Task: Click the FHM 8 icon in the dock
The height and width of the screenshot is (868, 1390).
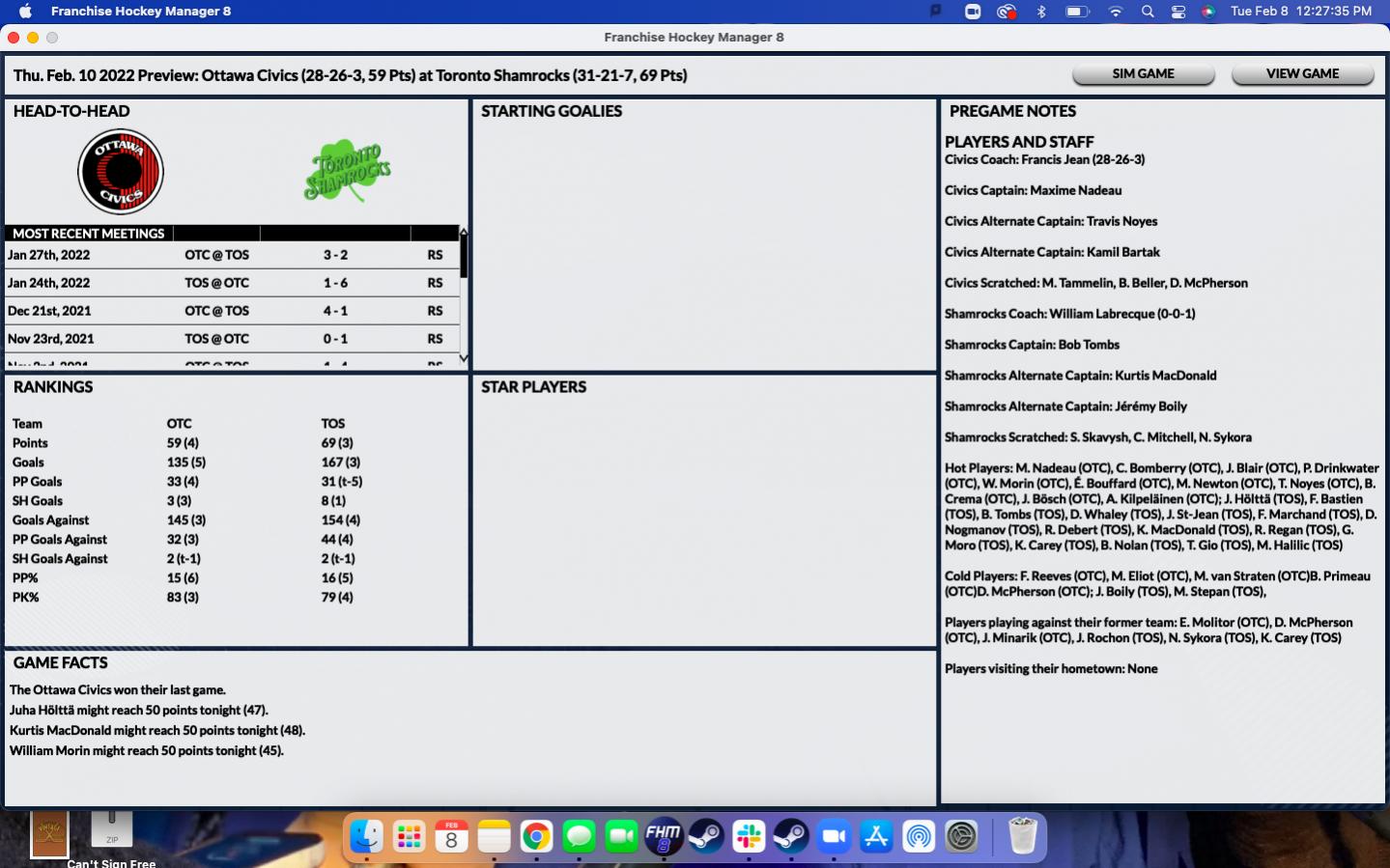Action: click(664, 836)
